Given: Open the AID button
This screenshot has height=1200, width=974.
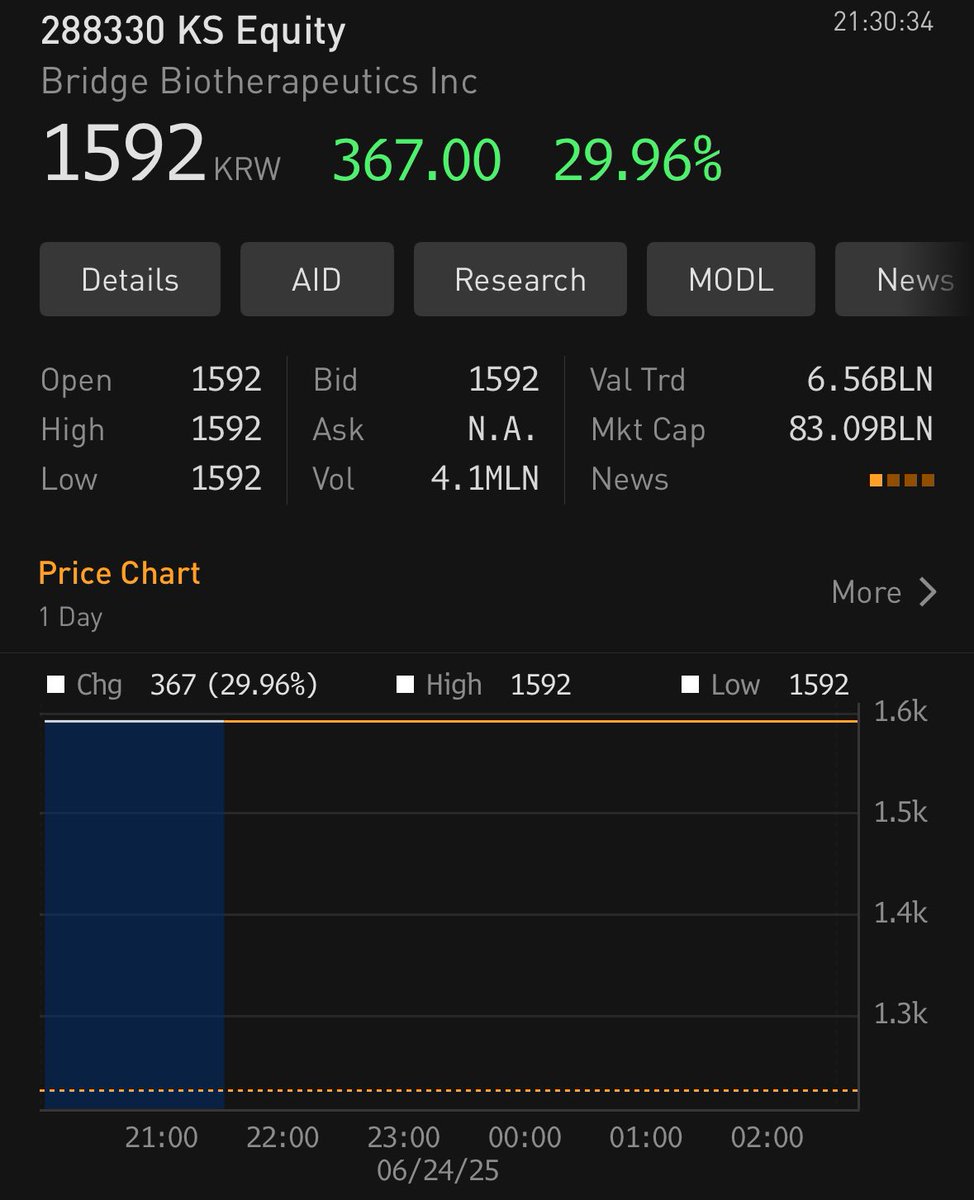Looking at the screenshot, I should [317, 279].
